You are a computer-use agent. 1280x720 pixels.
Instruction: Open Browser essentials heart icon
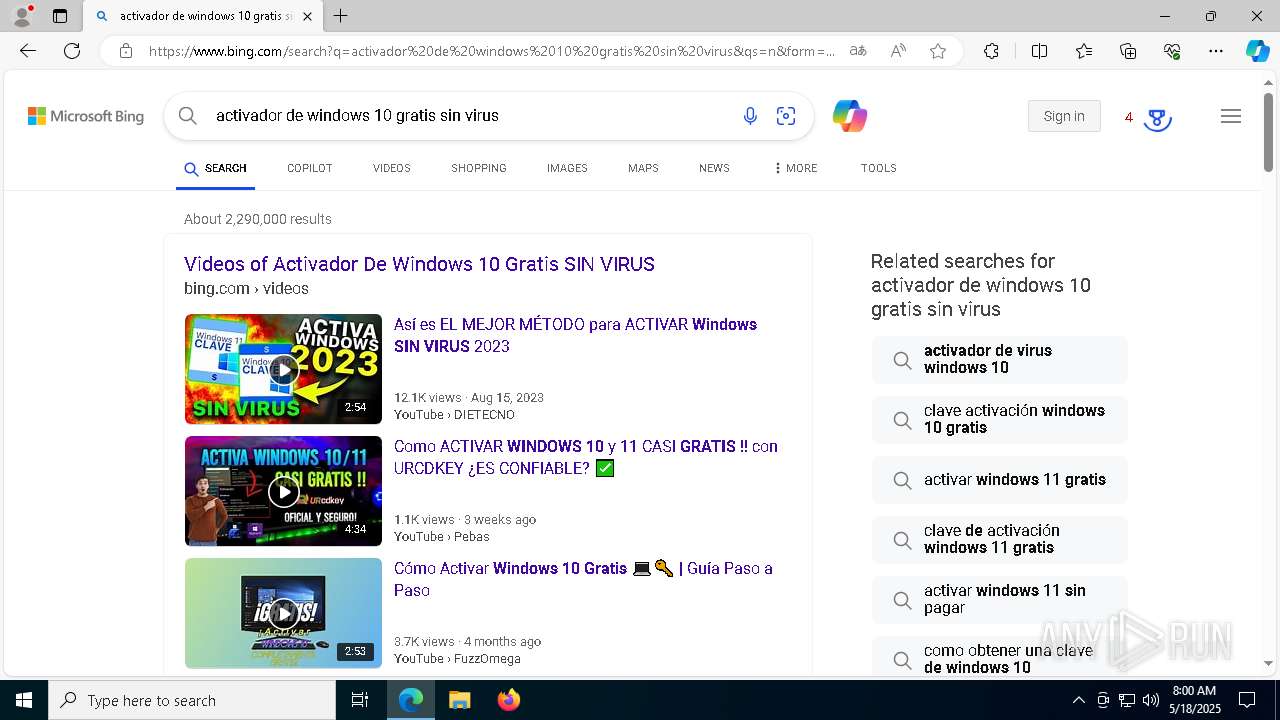(x=1172, y=51)
